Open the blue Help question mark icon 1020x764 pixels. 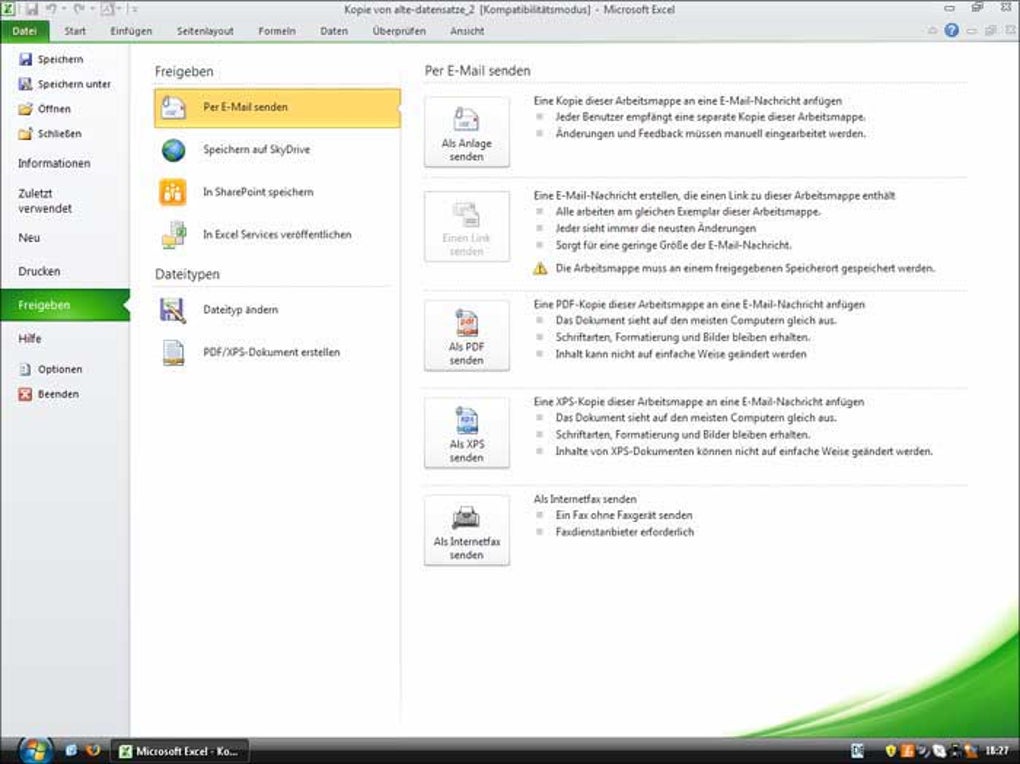click(x=951, y=30)
